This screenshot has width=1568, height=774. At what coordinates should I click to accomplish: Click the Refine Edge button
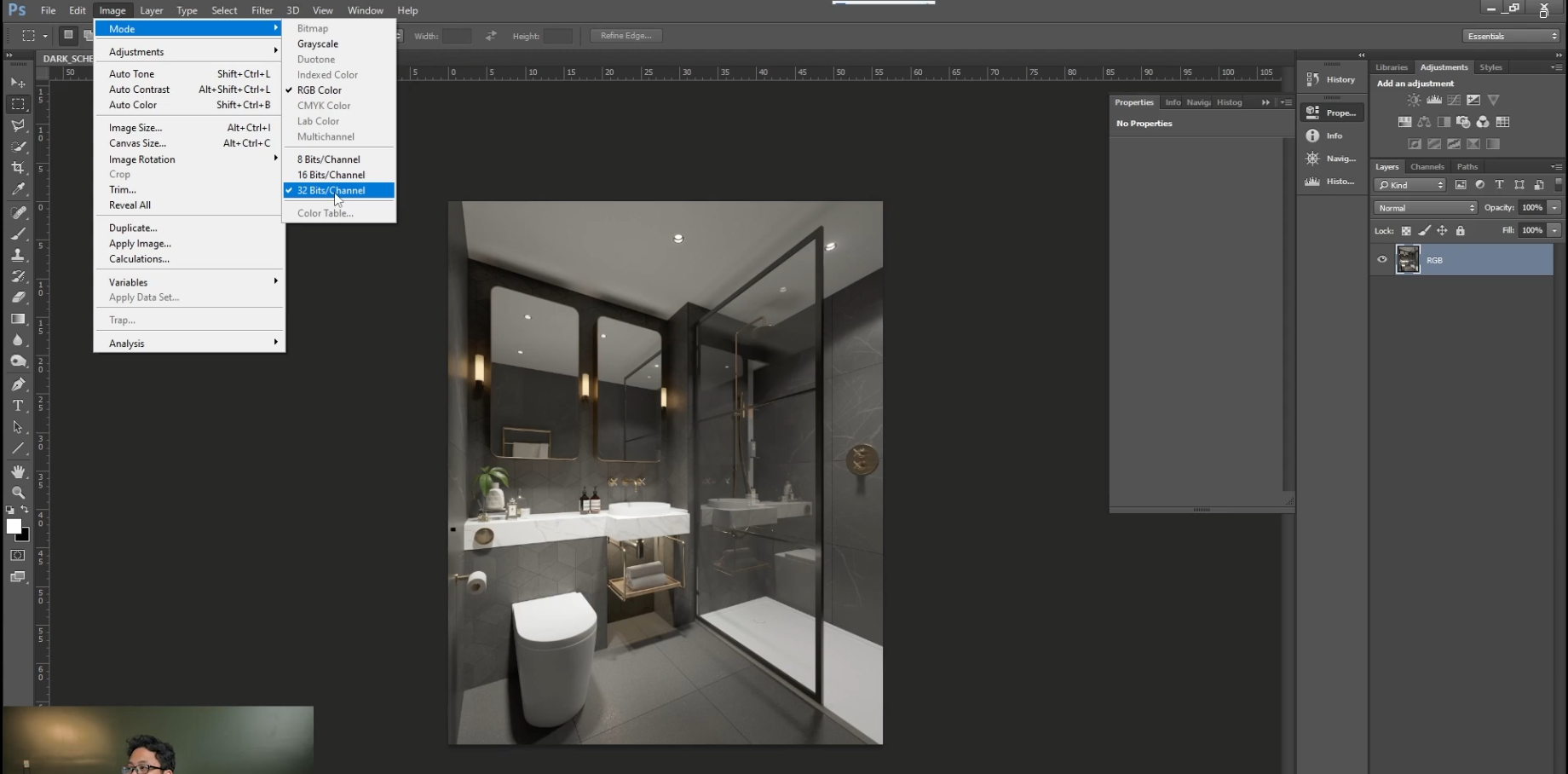click(x=625, y=35)
